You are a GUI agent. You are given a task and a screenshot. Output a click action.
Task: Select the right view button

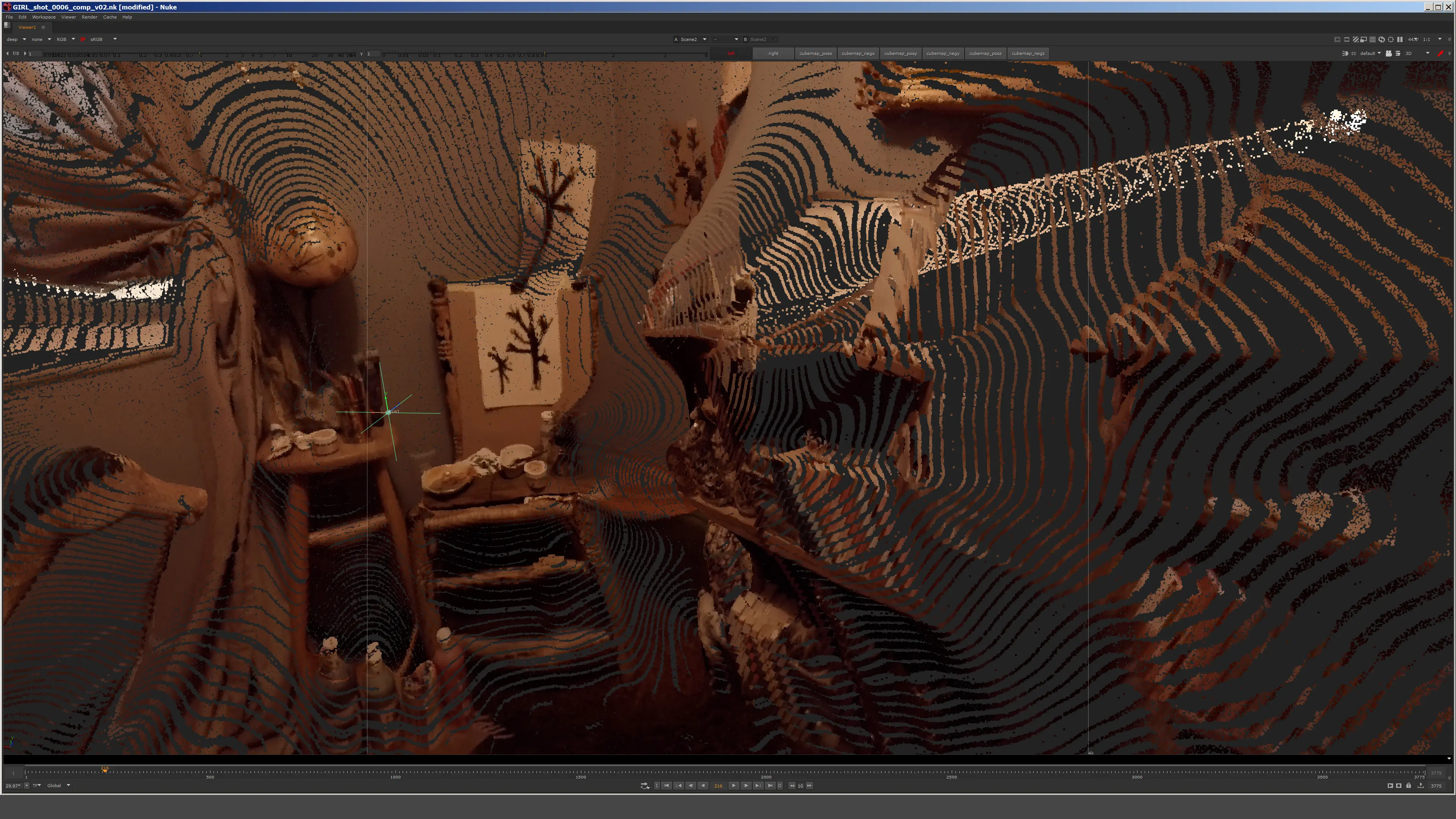773,54
